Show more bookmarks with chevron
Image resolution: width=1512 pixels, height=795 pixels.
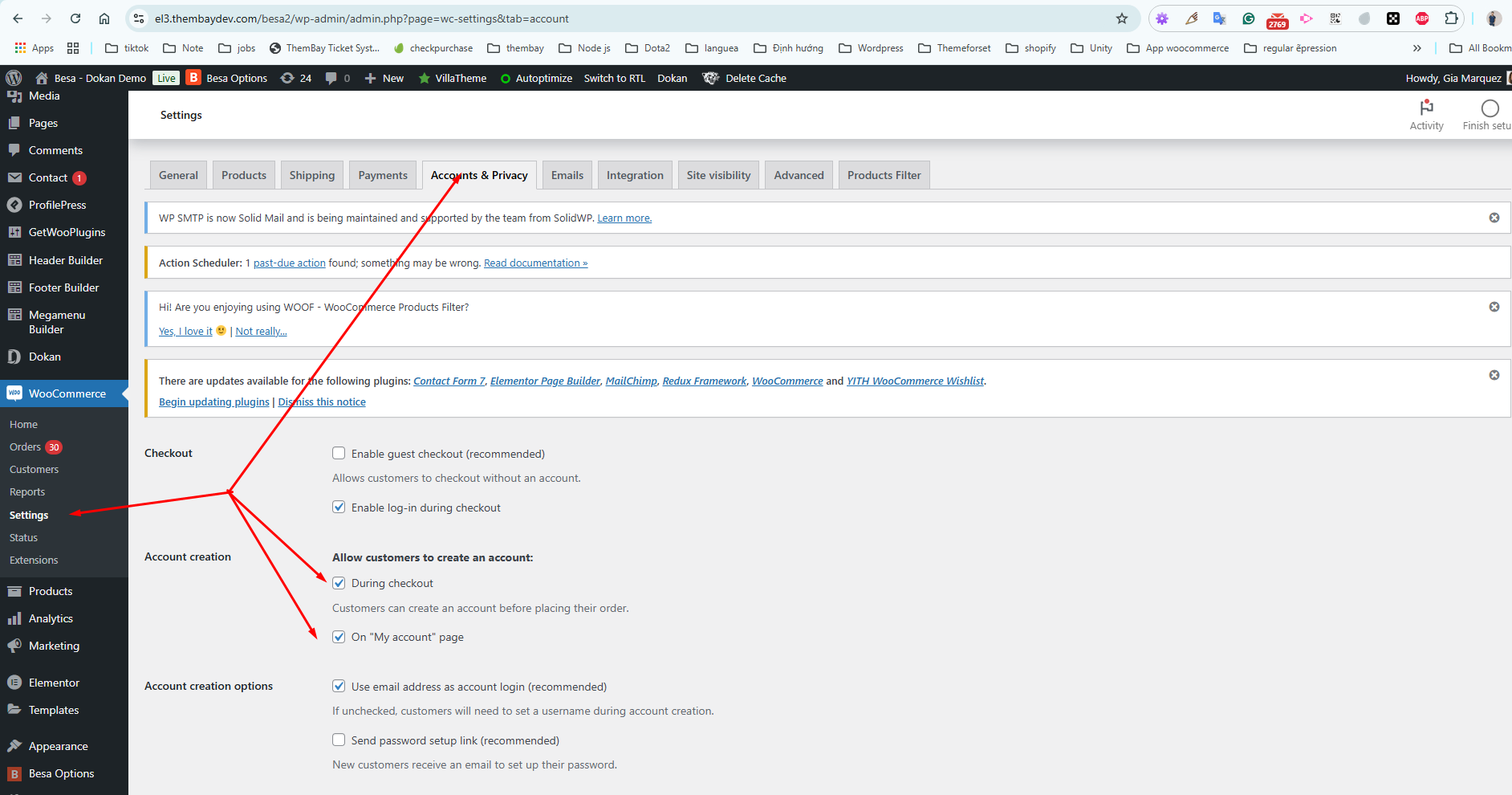point(1417,48)
